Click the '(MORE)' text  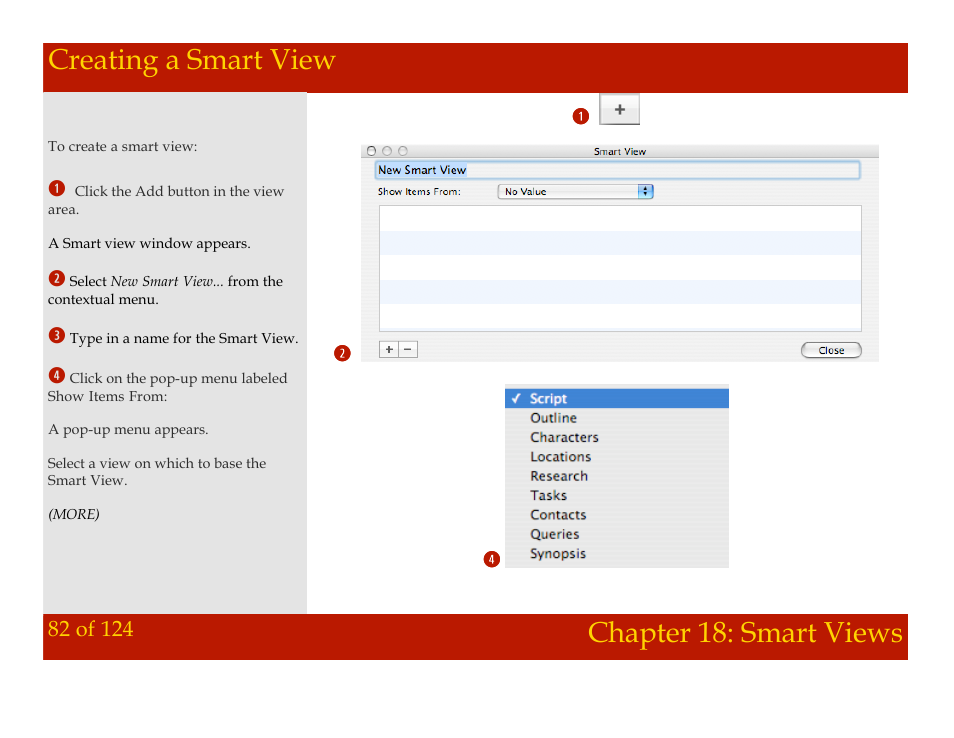74,515
